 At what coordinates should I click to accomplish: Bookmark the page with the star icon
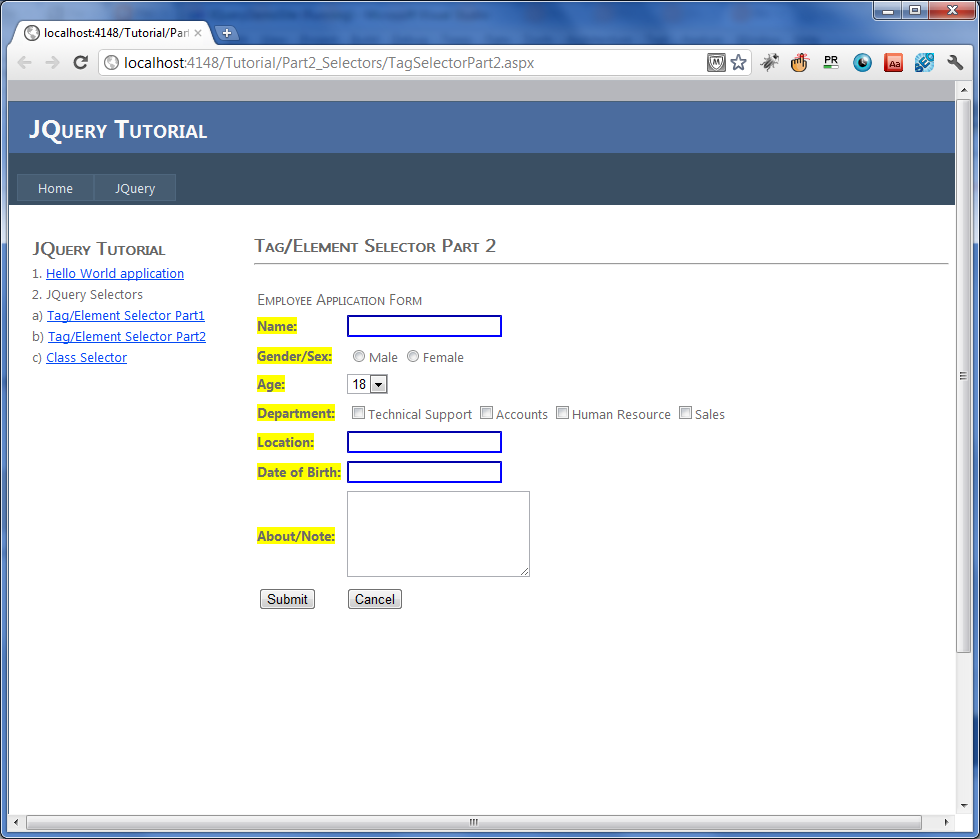pyautogui.click(x=739, y=62)
